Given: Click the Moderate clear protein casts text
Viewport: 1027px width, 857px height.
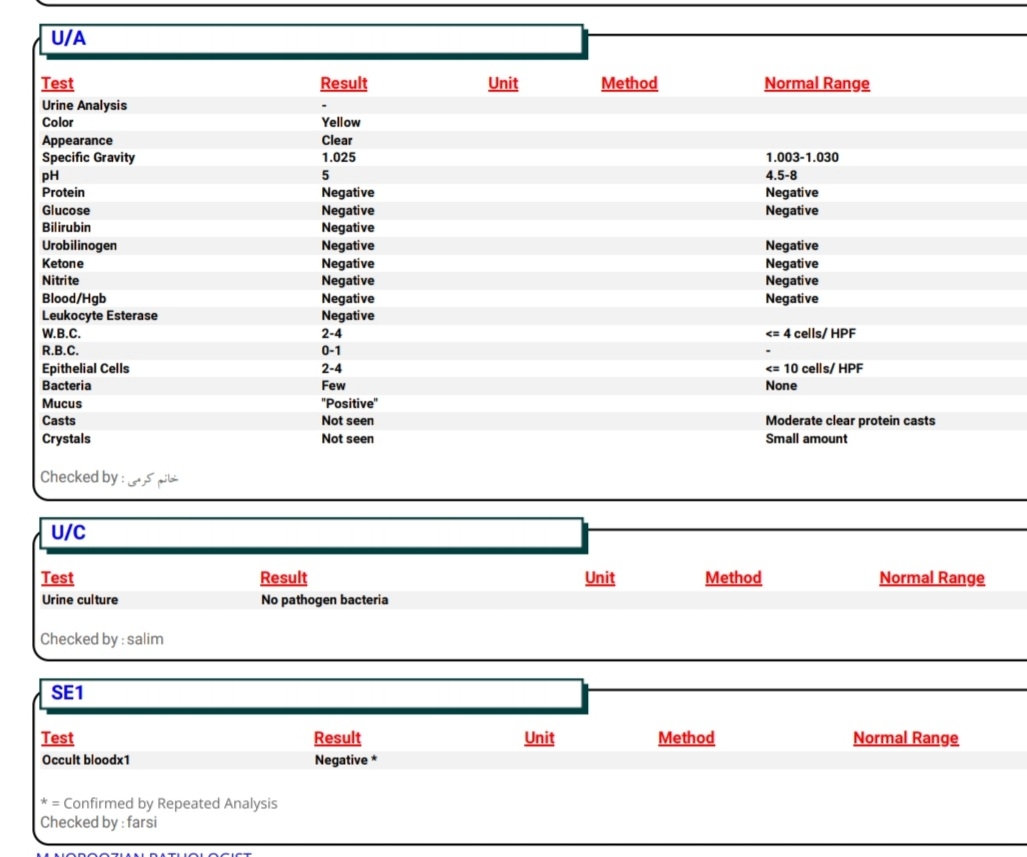Looking at the screenshot, I should click(850, 421).
